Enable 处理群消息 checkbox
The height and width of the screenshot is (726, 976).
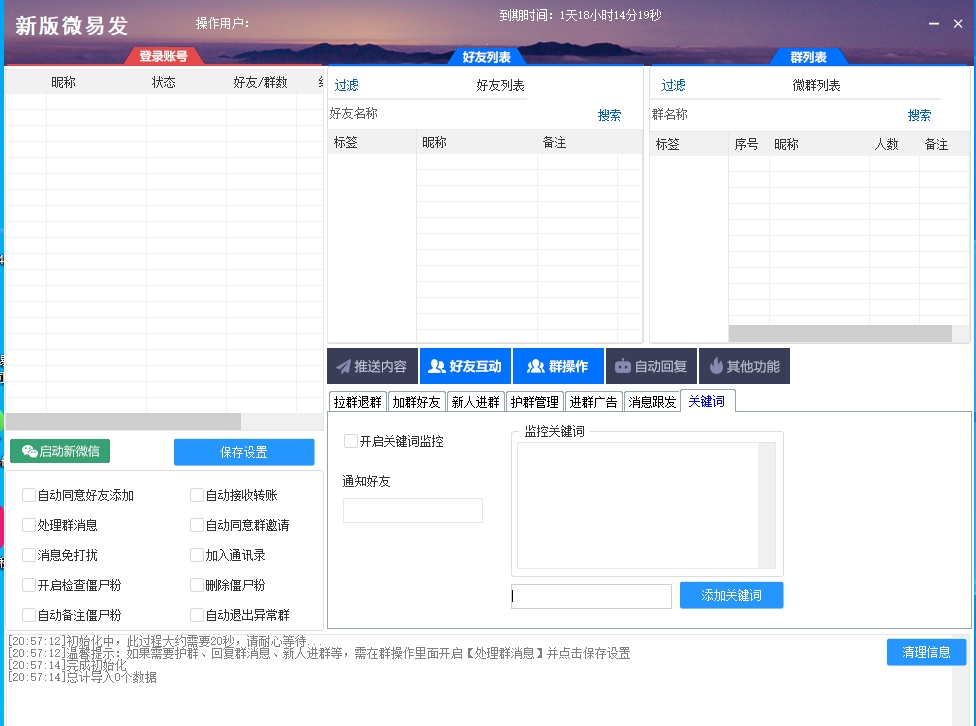(x=29, y=525)
